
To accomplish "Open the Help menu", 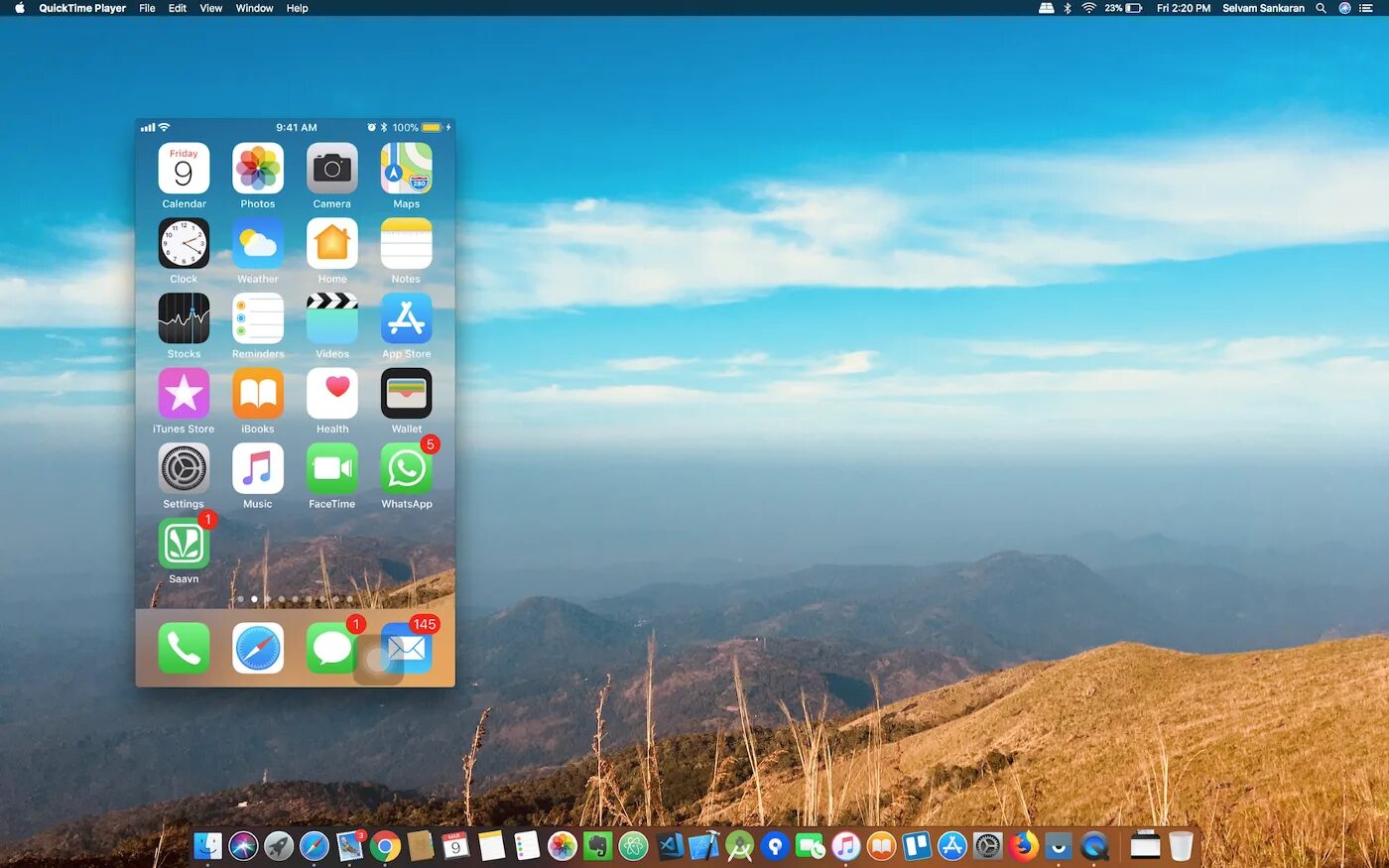I will 298,8.
